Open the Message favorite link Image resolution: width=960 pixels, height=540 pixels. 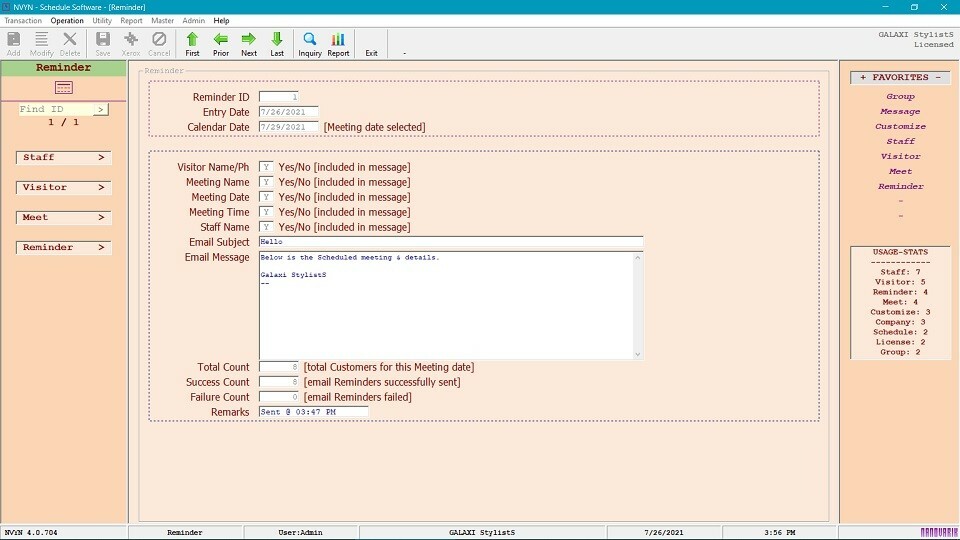[x=900, y=111]
